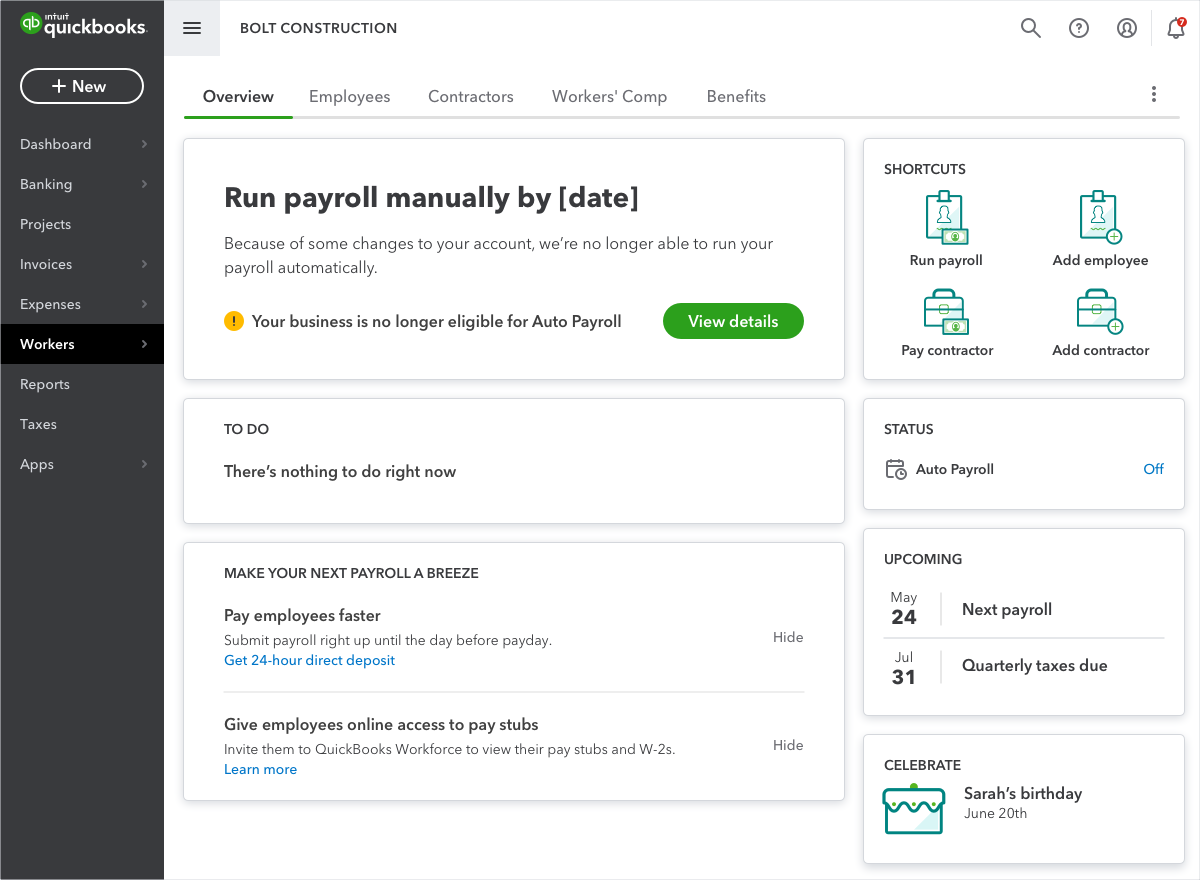Hide the online pay stubs tip
1200x880 pixels.
788,745
